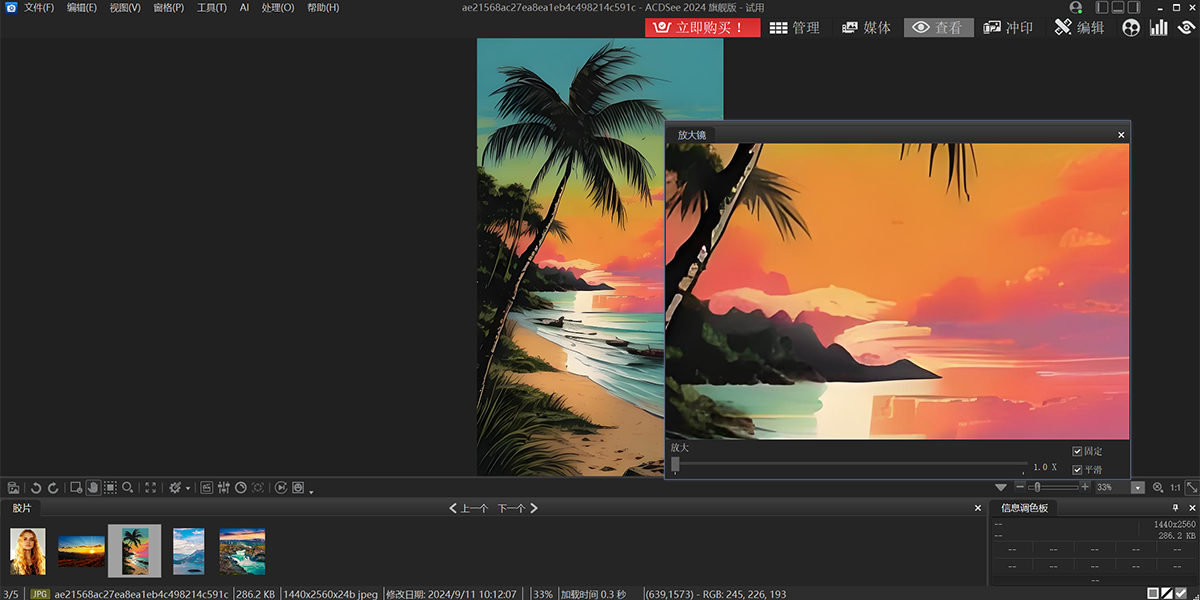This screenshot has width=1200, height=600.
Task: Open the 工具(T) menu
Action: 211,8
